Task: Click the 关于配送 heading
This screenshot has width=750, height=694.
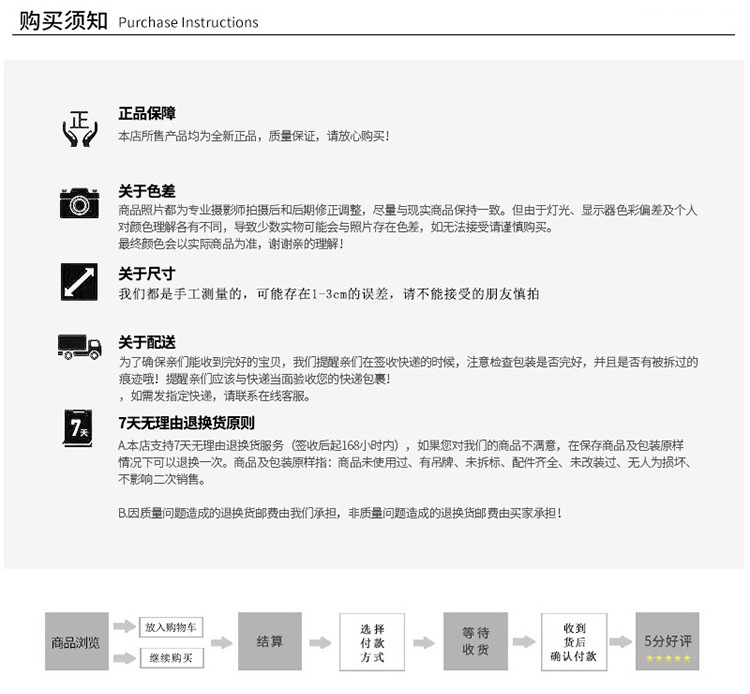Action: [147, 342]
